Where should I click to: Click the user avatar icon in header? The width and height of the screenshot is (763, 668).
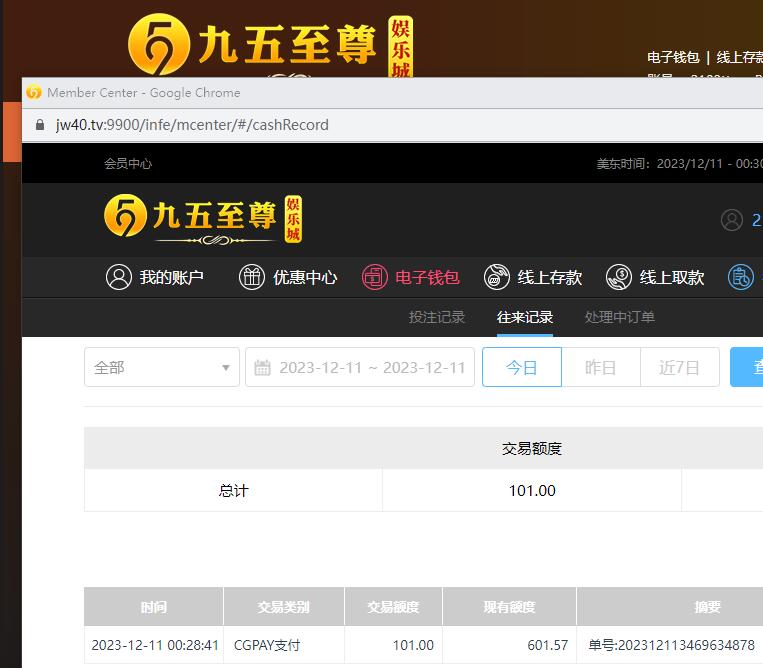point(732,220)
